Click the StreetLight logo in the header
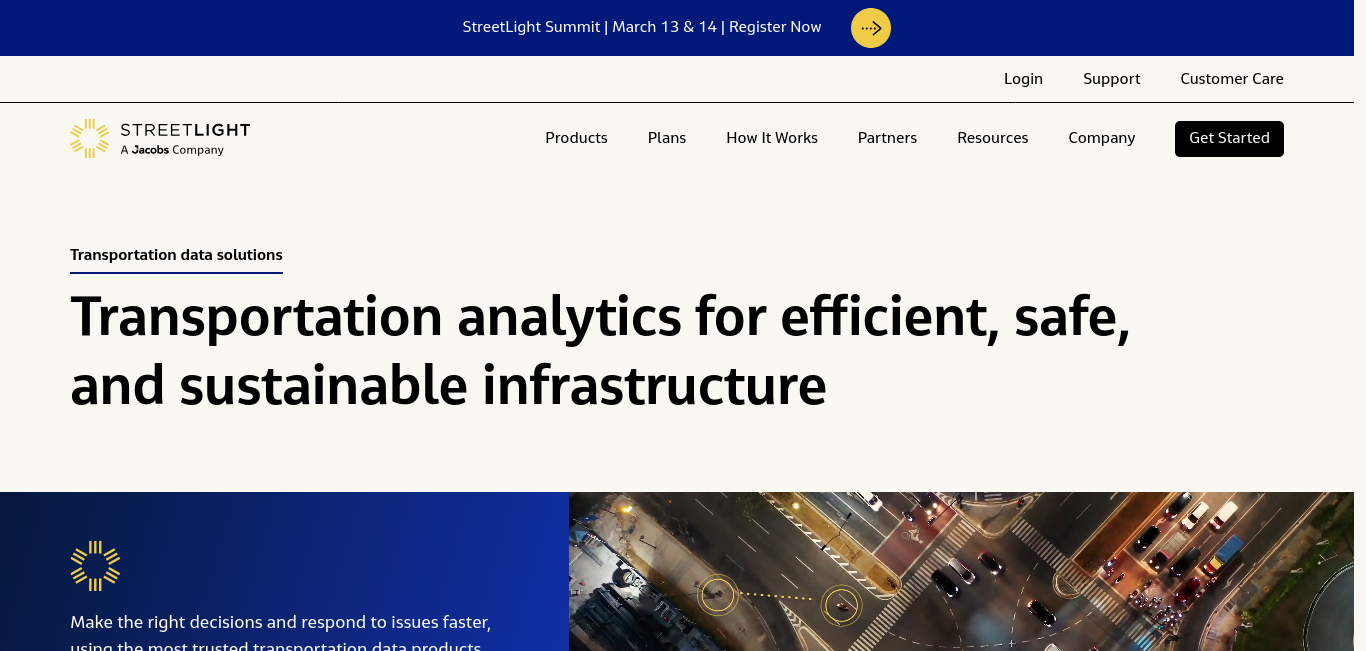1366x651 pixels. pyautogui.click(x=160, y=138)
